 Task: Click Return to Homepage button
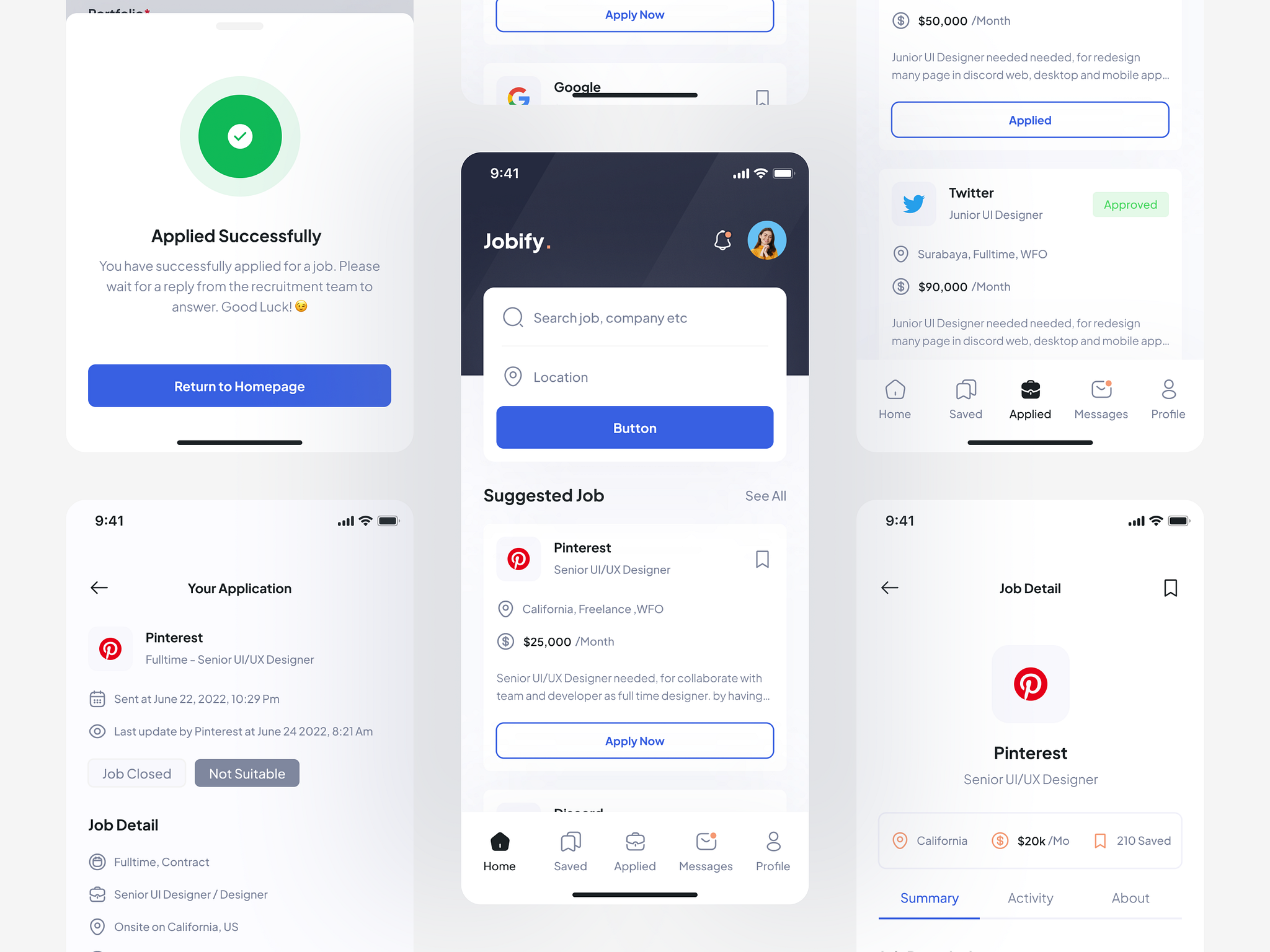[239, 385]
